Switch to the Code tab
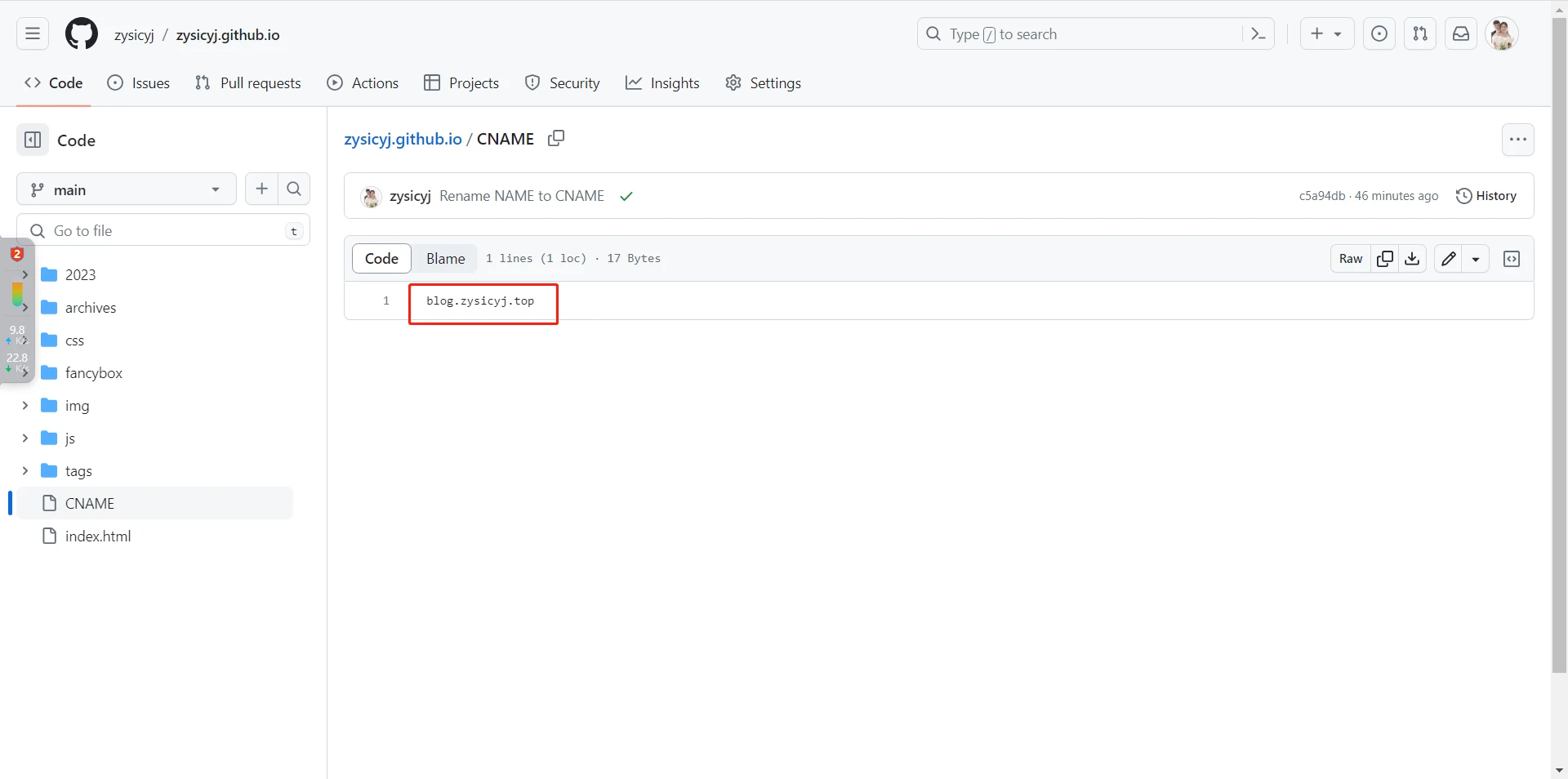Viewport: 1568px width, 779px height. tap(54, 83)
